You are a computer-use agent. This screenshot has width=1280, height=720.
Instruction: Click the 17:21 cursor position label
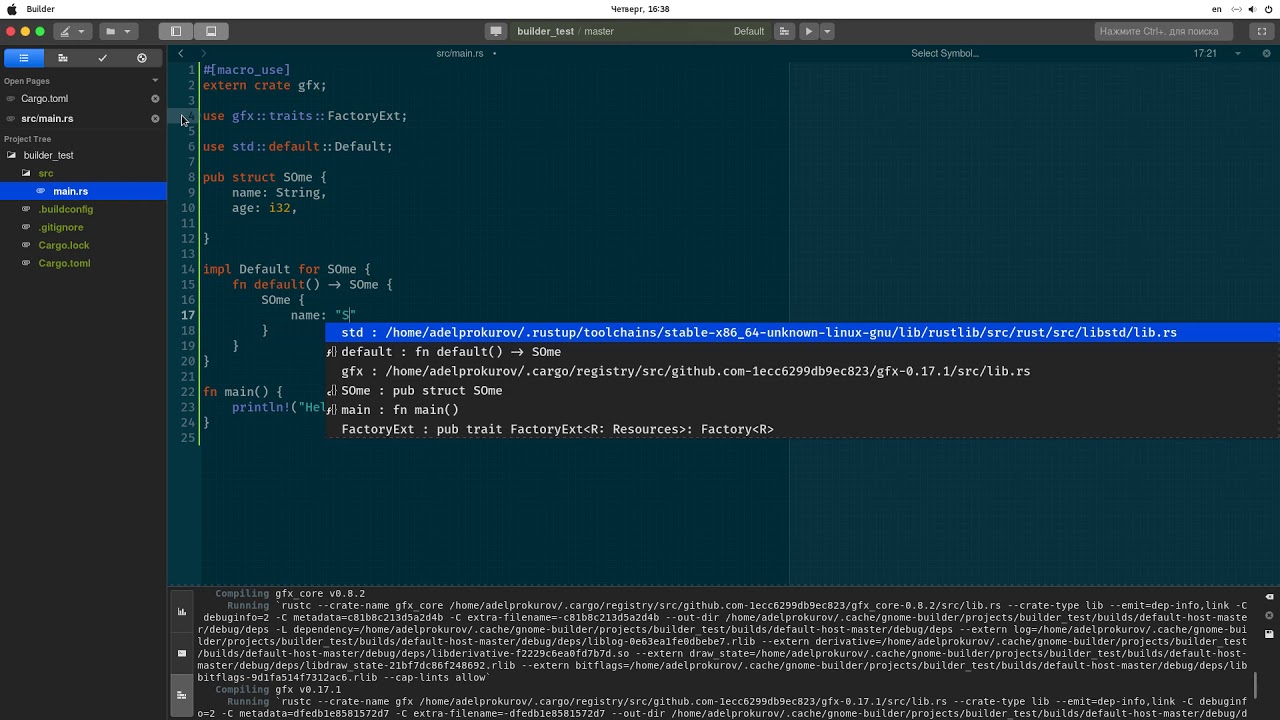tap(1205, 53)
